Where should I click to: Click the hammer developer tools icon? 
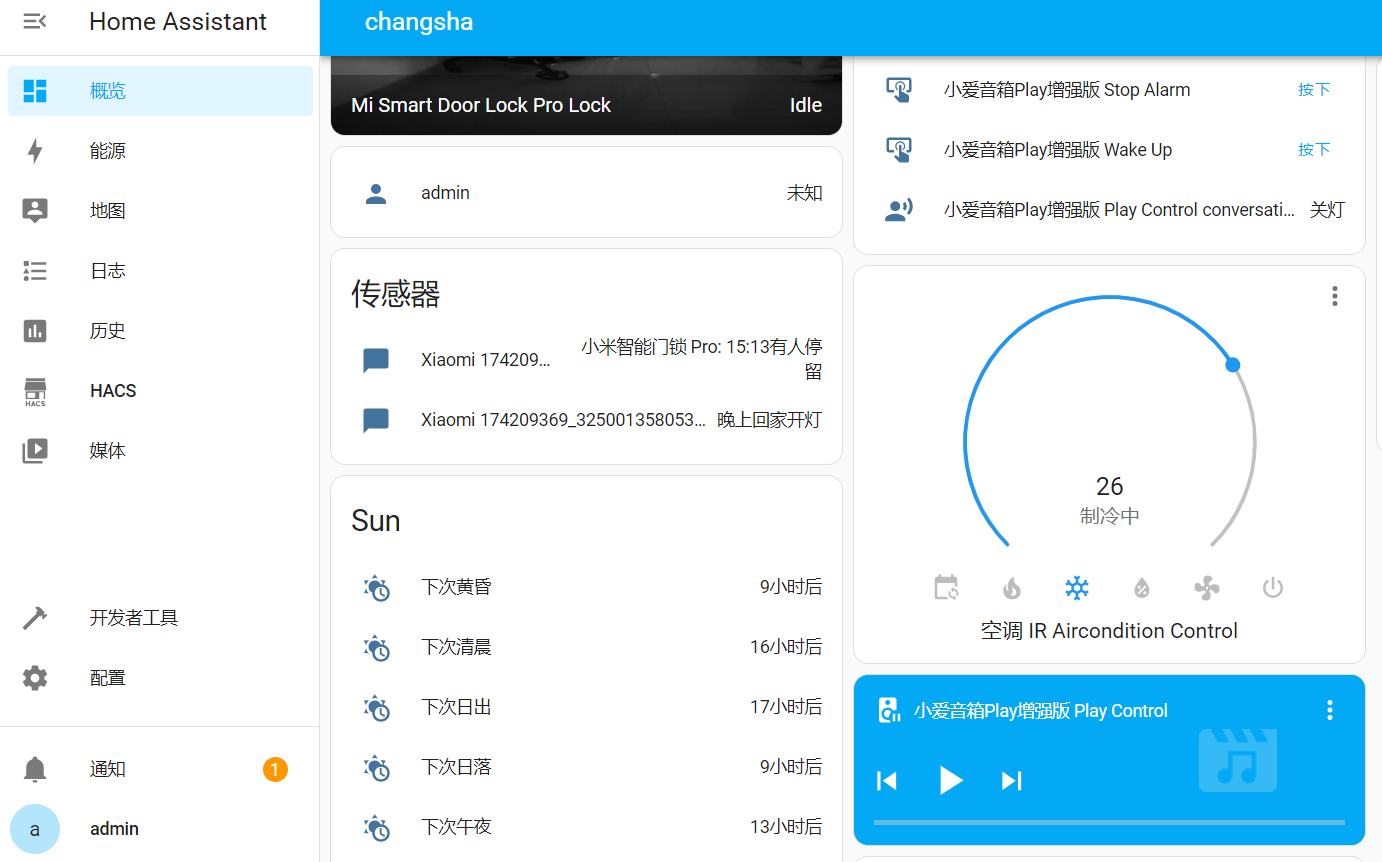(x=35, y=618)
